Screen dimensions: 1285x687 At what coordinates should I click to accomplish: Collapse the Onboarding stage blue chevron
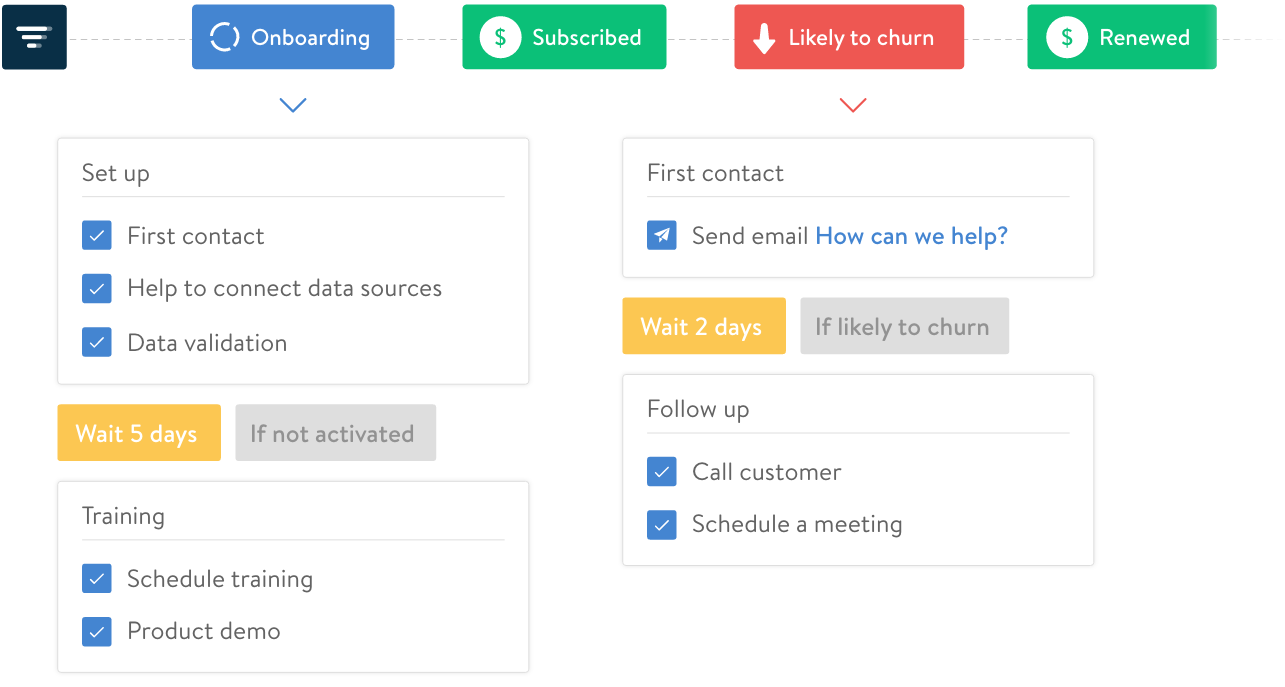click(x=293, y=105)
